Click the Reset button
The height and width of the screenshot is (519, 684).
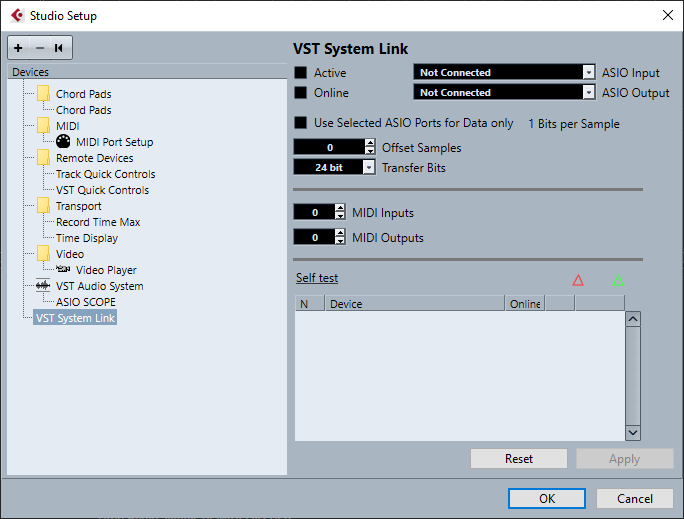(x=519, y=459)
